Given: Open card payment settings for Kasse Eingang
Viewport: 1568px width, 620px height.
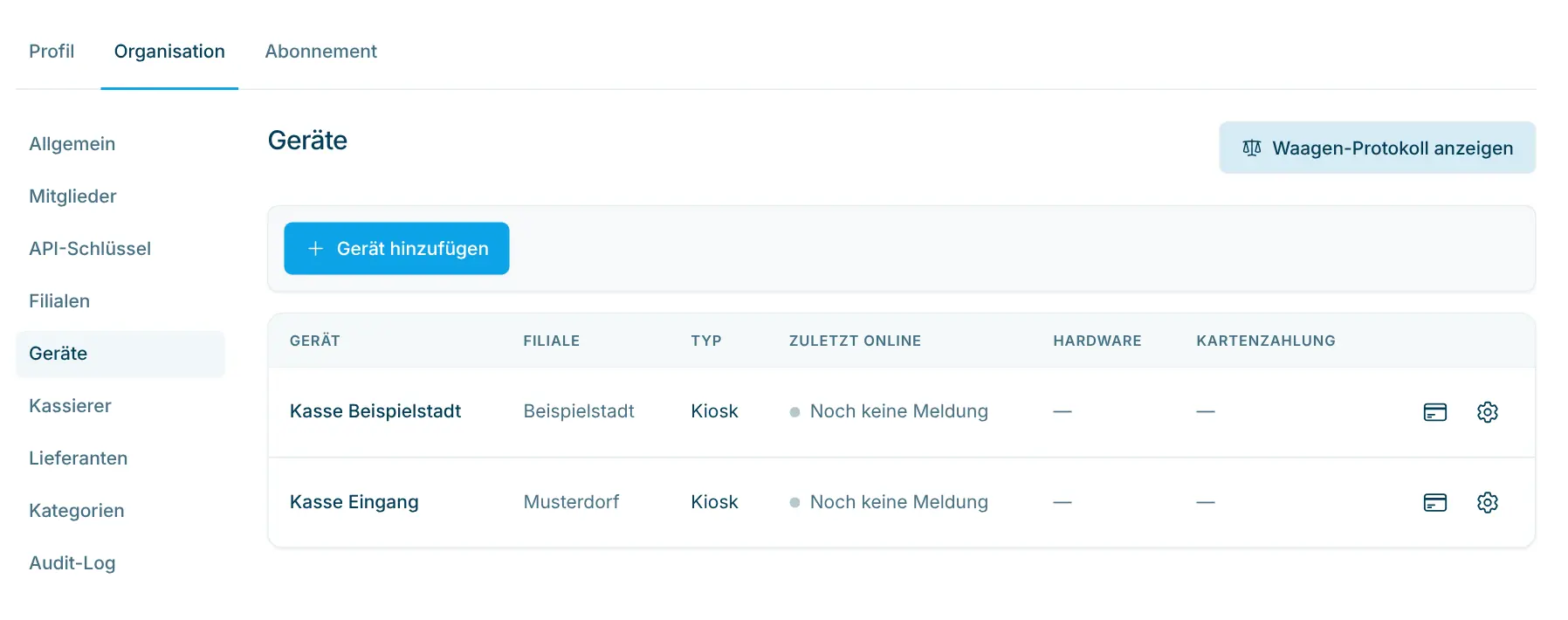Looking at the screenshot, I should click(x=1434, y=502).
